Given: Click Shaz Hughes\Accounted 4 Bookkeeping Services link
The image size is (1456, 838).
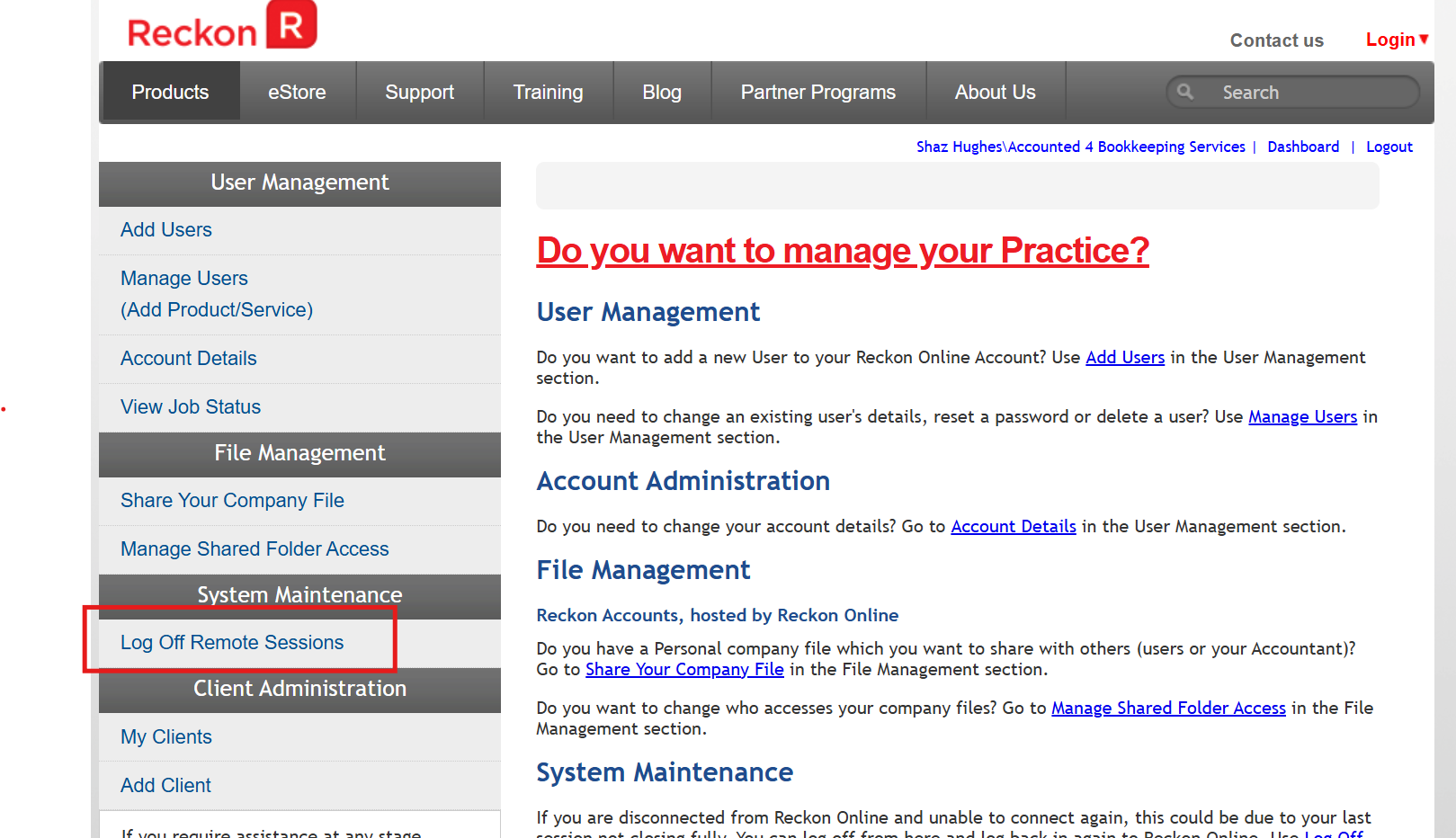Looking at the screenshot, I should coord(1080,147).
